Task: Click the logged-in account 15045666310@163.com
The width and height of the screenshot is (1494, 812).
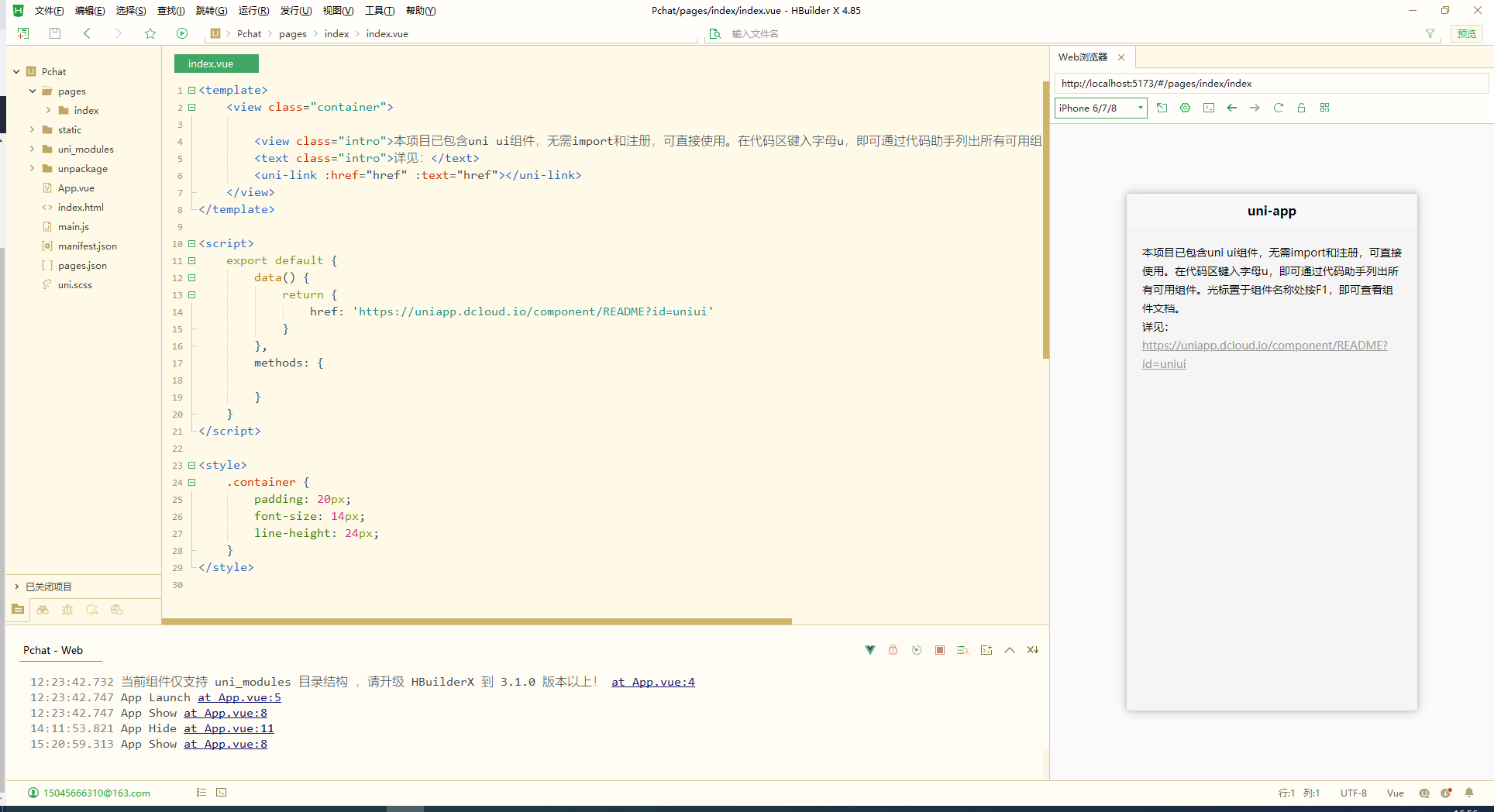Action: click(x=97, y=793)
